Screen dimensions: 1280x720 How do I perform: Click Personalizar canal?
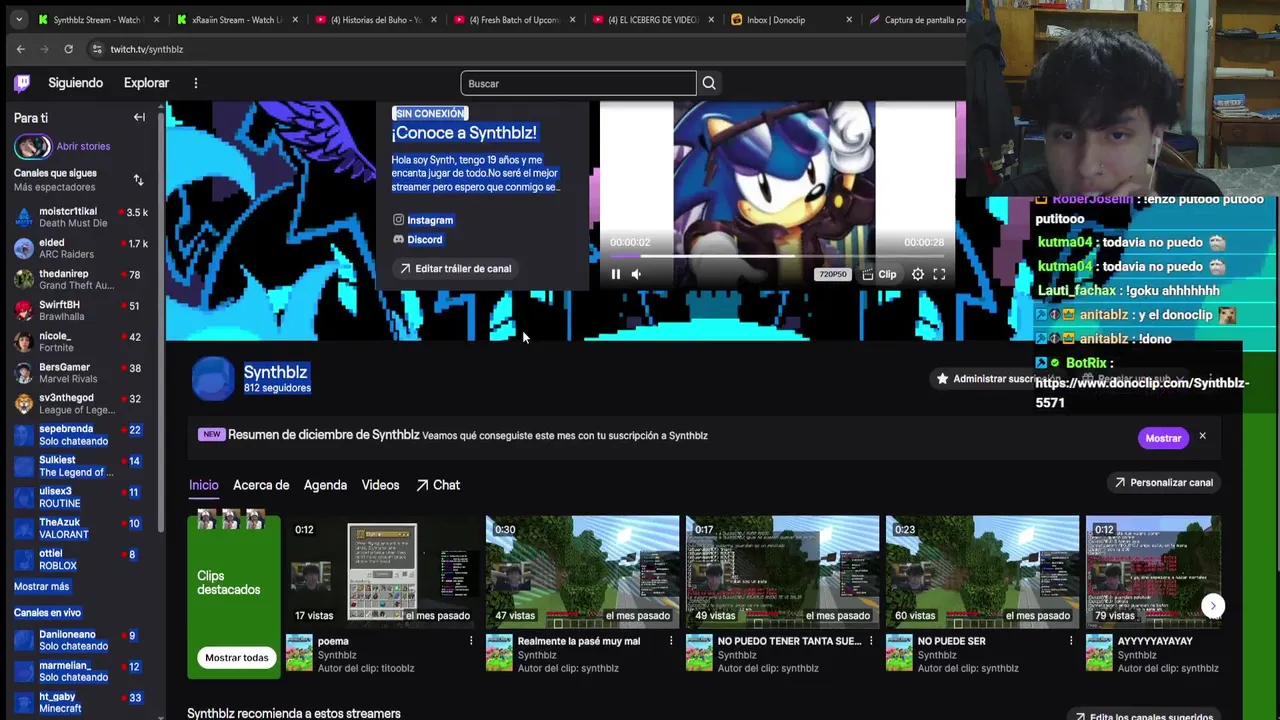point(1163,483)
